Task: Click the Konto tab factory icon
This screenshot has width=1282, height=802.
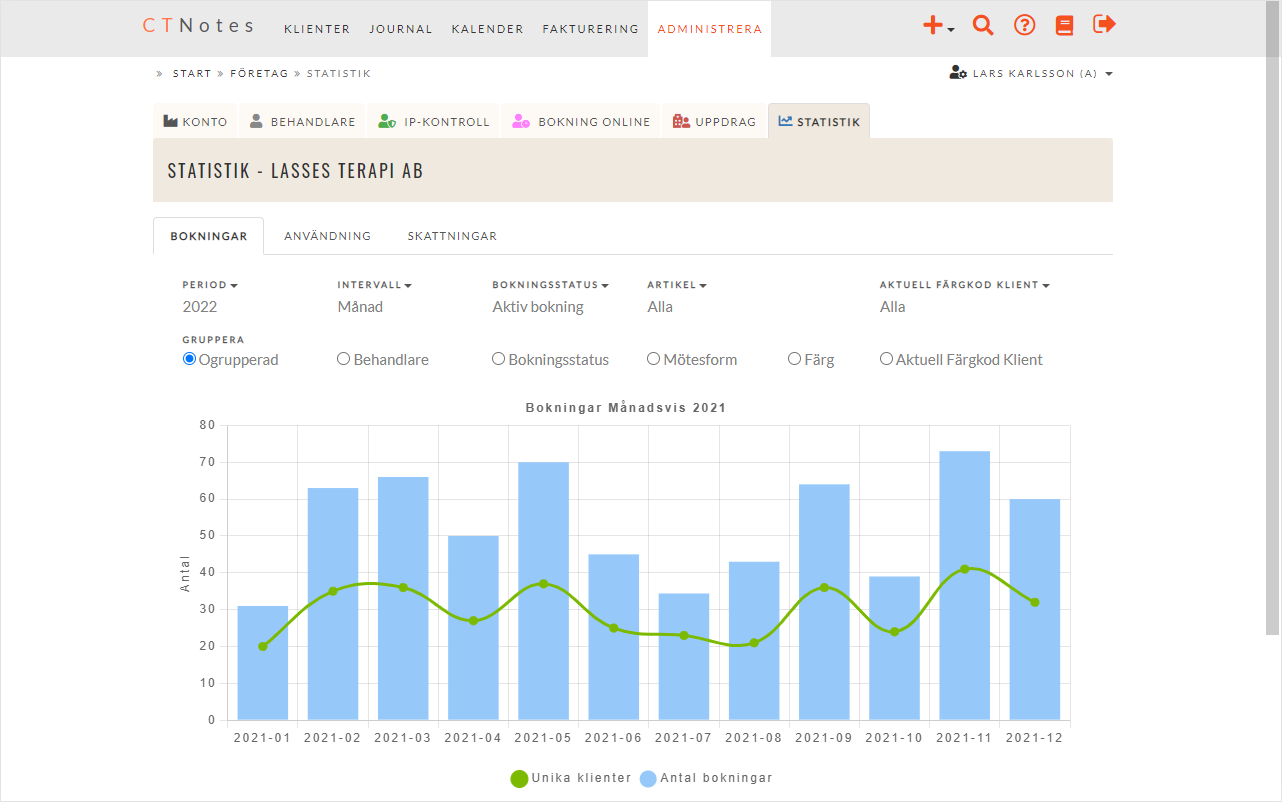Action: [x=170, y=121]
